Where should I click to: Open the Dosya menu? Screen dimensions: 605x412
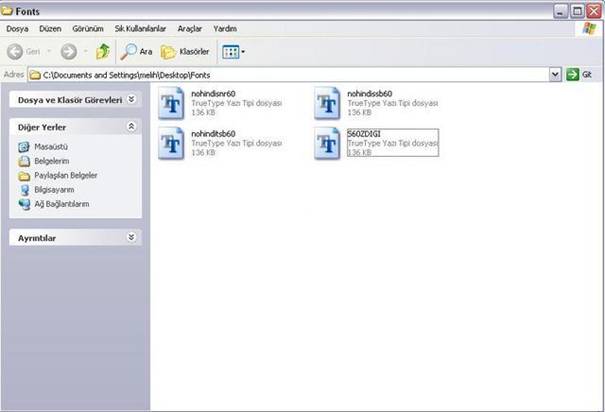(18, 29)
